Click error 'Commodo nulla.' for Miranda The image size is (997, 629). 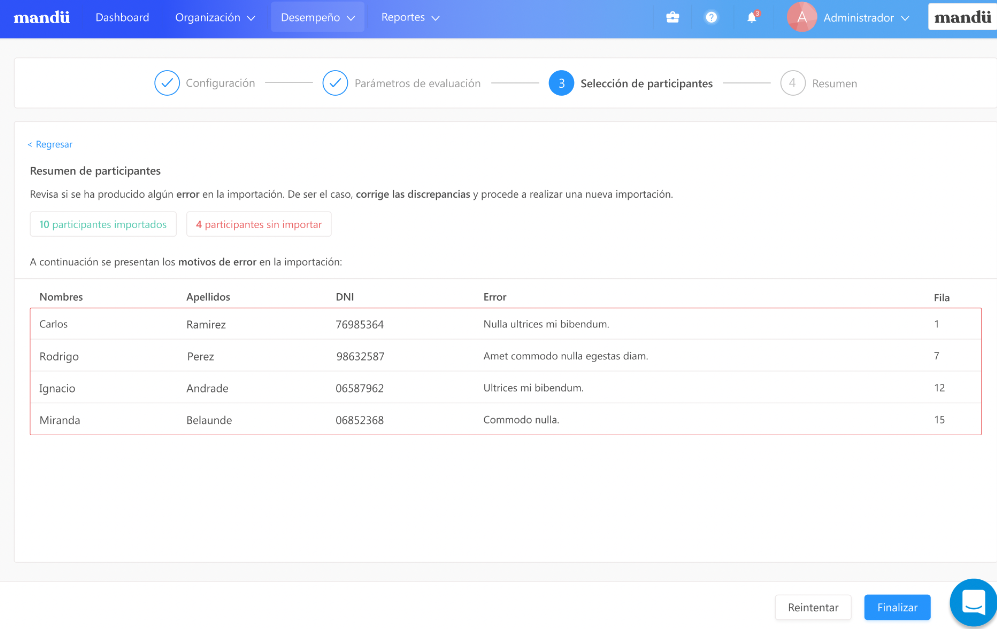pos(521,420)
